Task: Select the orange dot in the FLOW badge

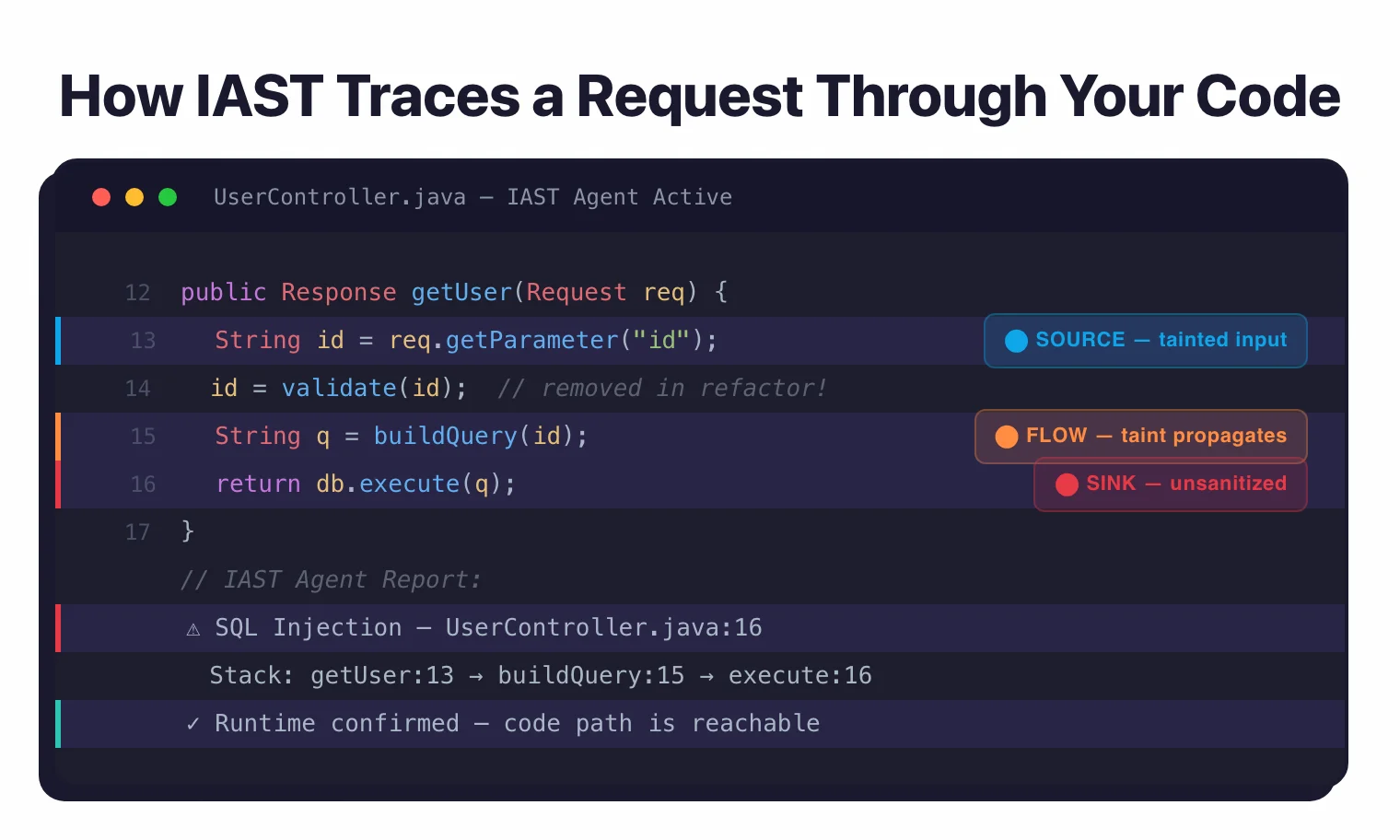Action: pyautogui.click(x=1007, y=437)
